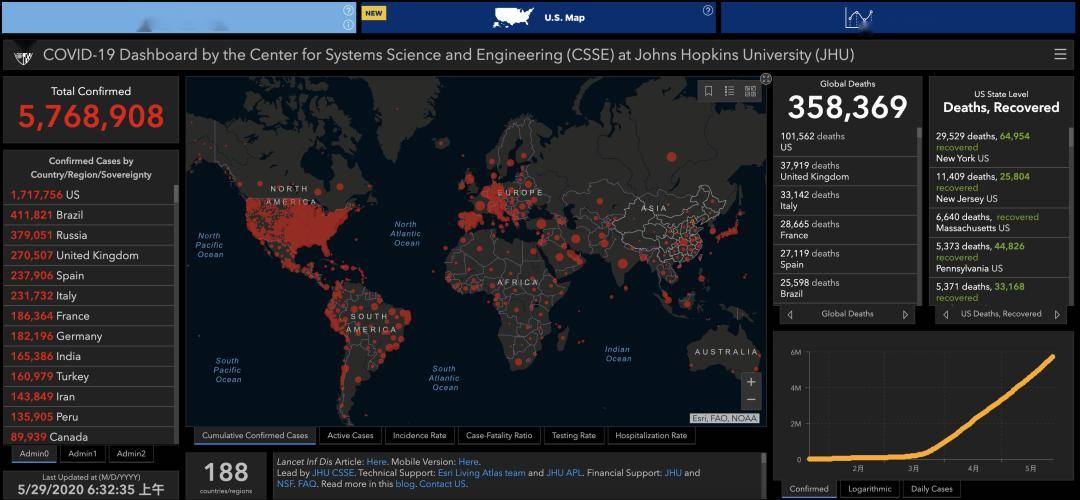Image resolution: width=1080 pixels, height=500 pixels.
Task: Switch to the Active Cases tab
Action: coord(351,435)
